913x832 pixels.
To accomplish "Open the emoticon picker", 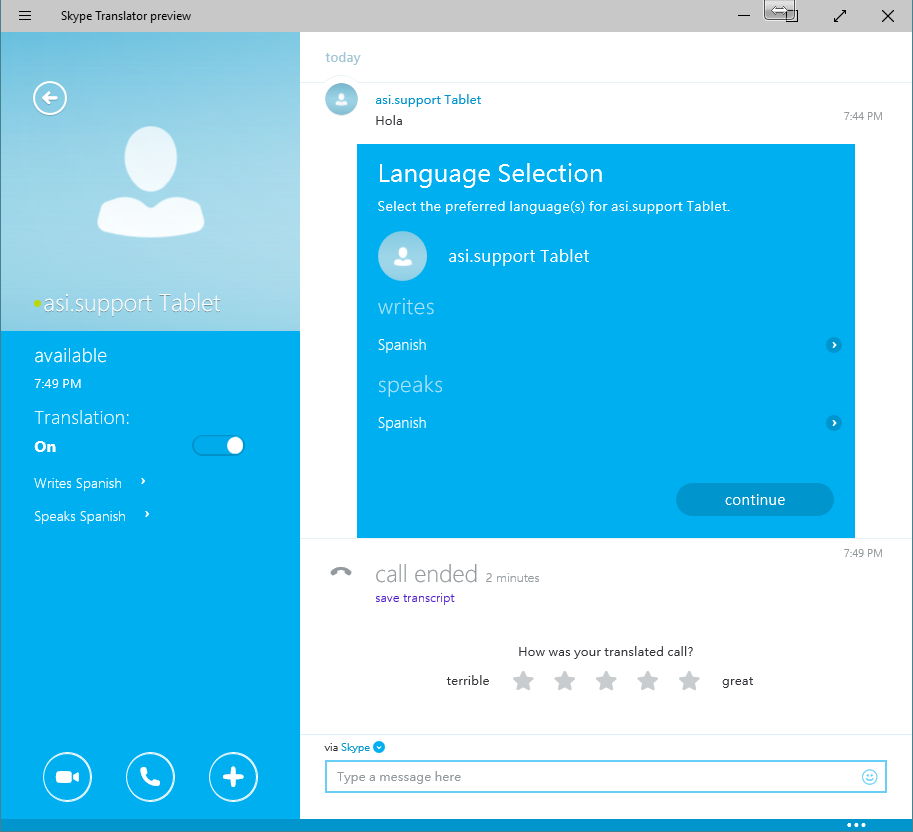I will coord(869,777).
